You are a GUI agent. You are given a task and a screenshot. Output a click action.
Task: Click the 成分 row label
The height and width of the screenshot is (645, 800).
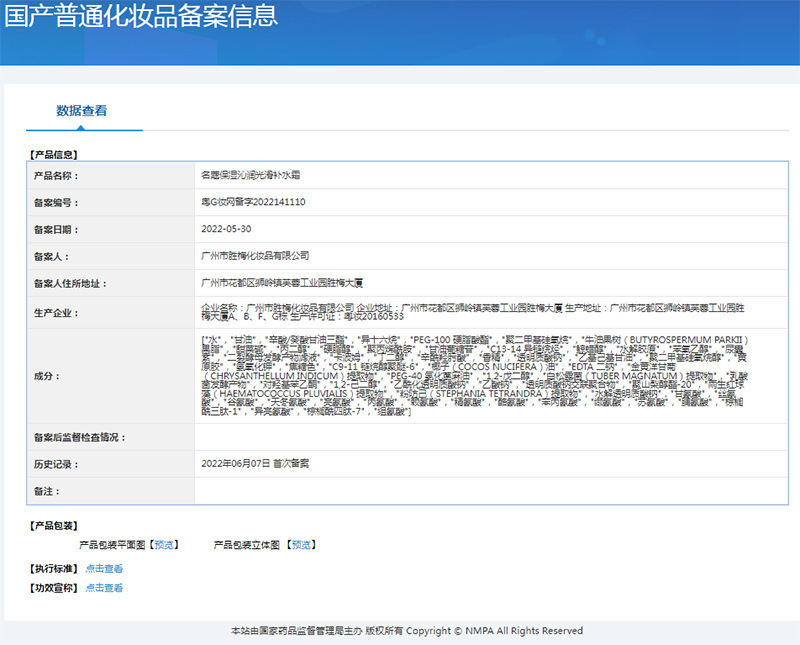click(47, 376)
